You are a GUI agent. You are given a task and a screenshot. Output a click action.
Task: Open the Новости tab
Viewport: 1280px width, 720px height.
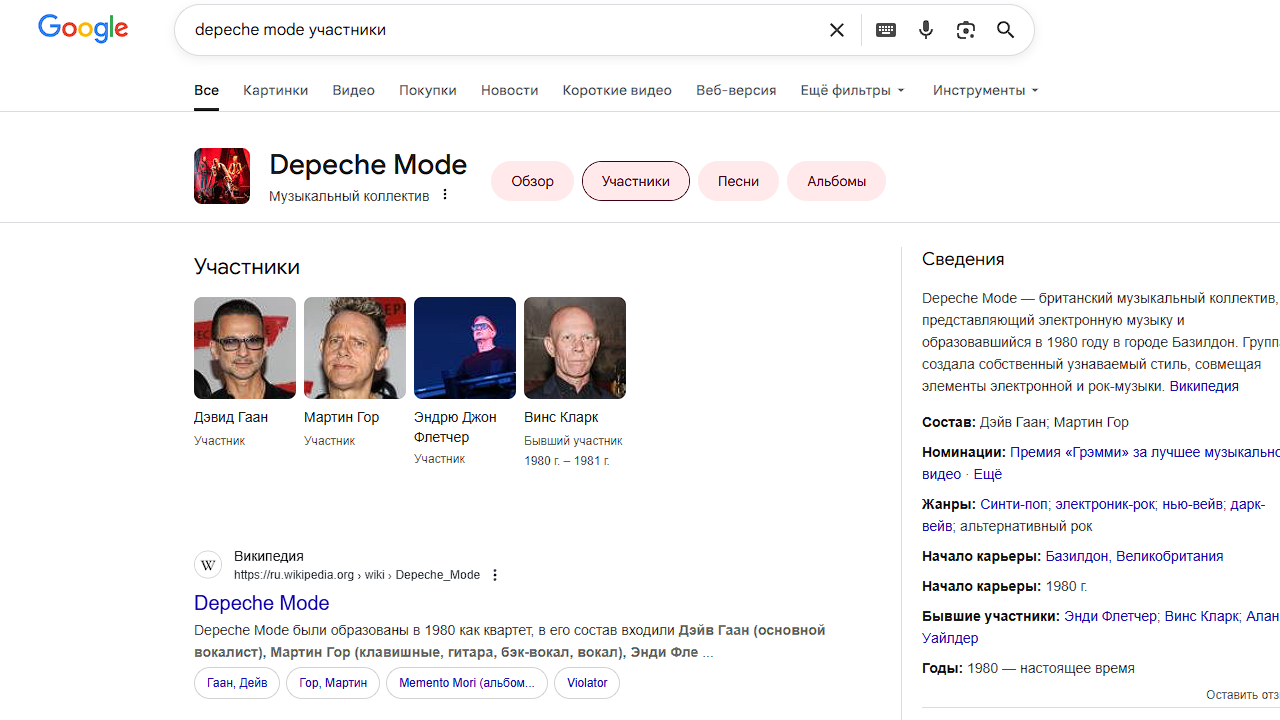pyautogui.click(x=509, y=90)
